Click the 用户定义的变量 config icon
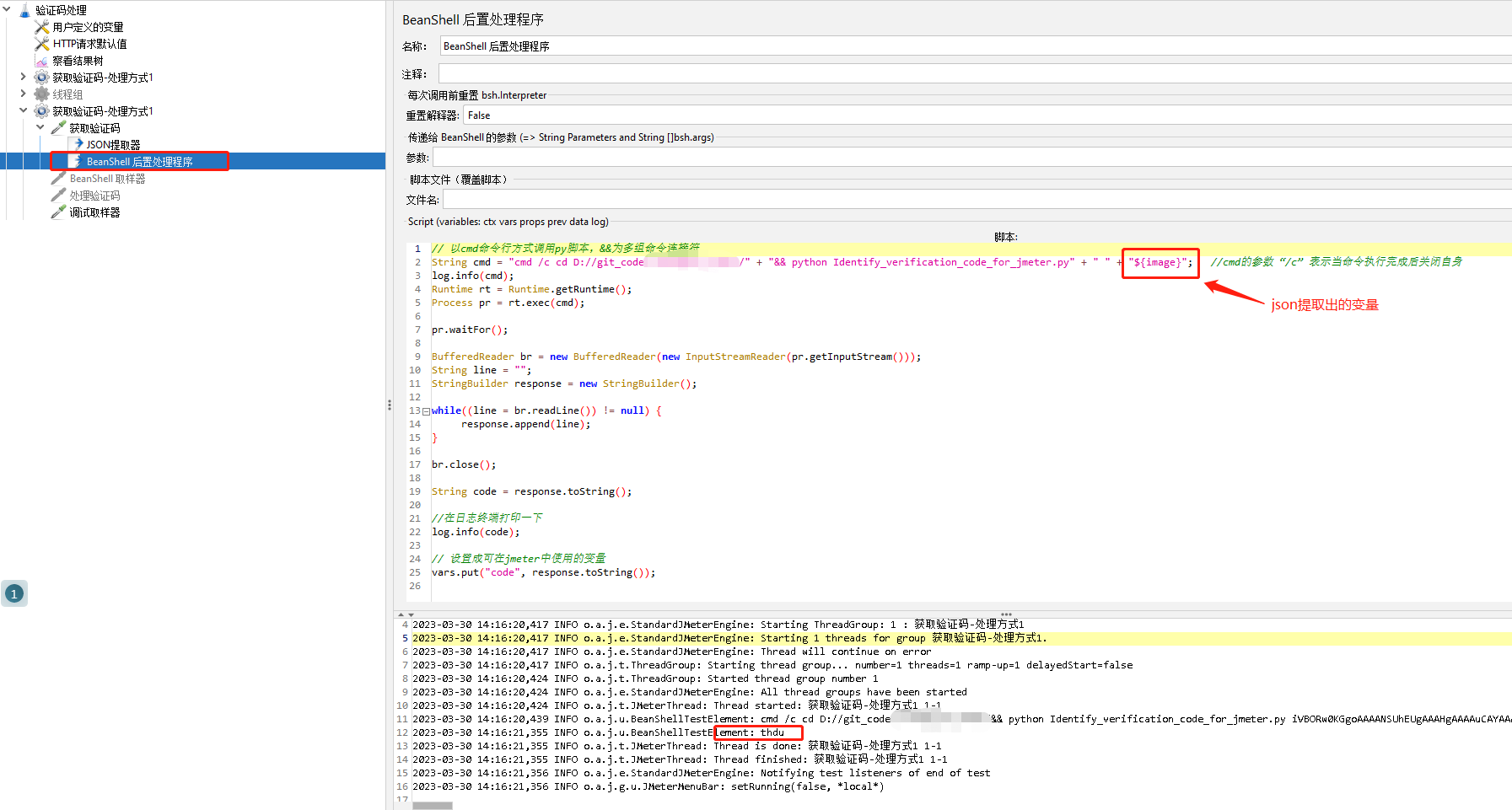Screen dimensions: 1512x810 (41, 27)
